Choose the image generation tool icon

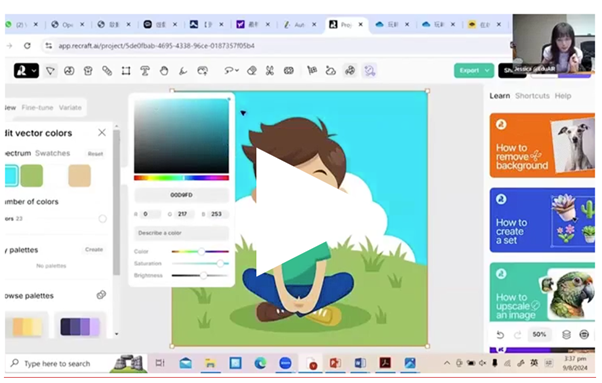[x=69, y=71]
